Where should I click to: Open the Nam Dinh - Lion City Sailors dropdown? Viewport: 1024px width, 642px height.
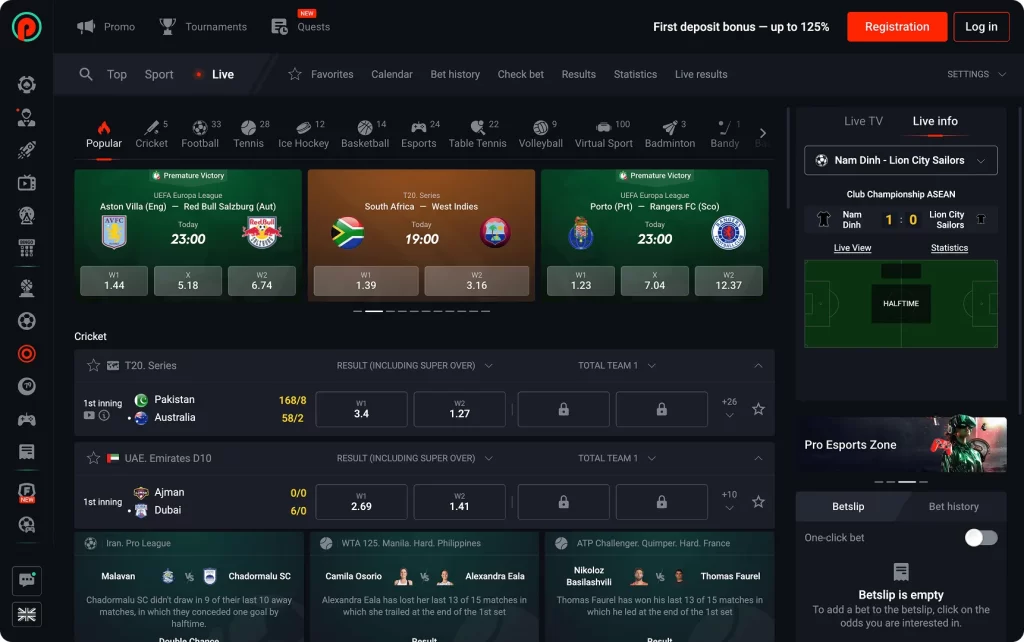pyautogui.click(x=900, y=160)
